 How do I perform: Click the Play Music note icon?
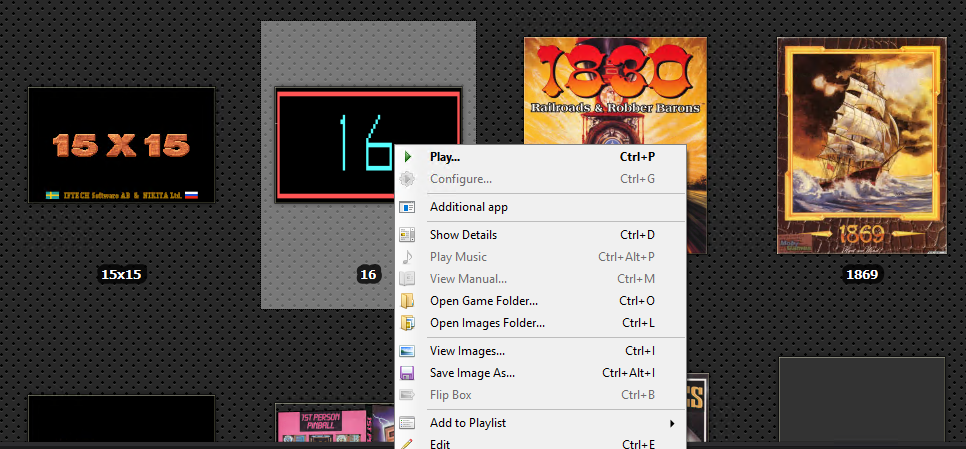(x=407, y=257)
